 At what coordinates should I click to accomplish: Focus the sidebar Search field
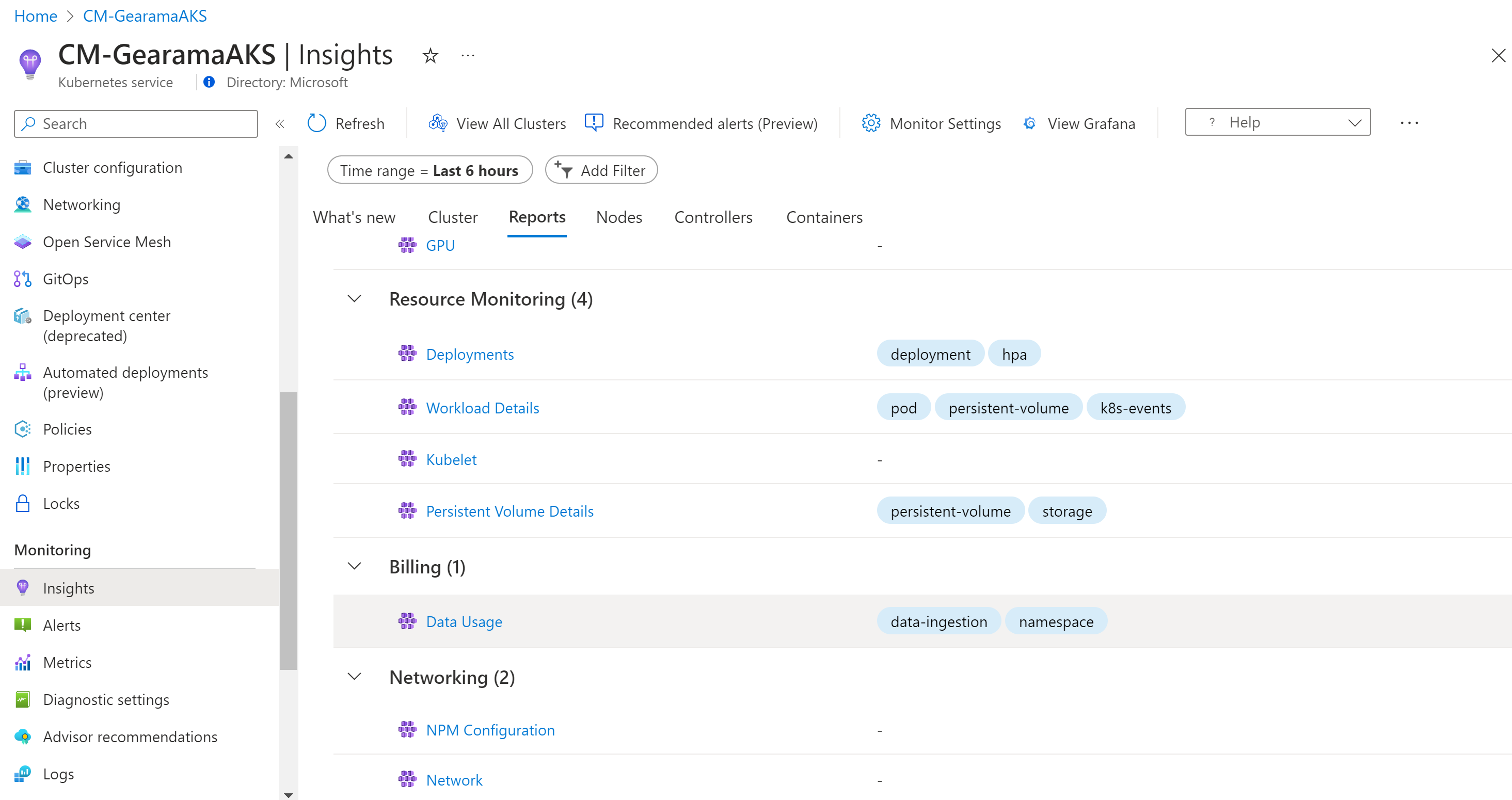pyautogui.click(x=136, y=124)
